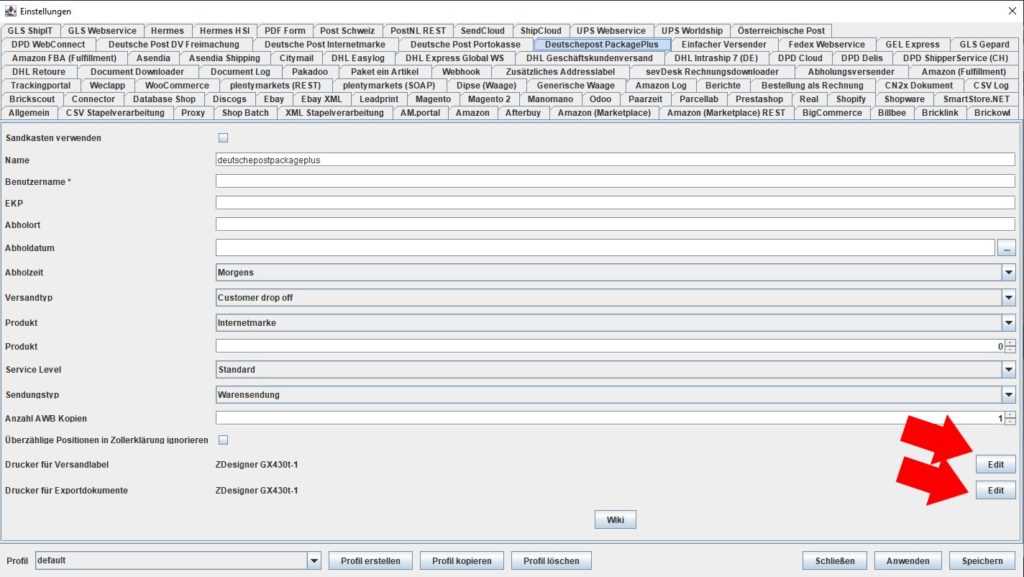Focus the EKP input field

pos(615,203)
